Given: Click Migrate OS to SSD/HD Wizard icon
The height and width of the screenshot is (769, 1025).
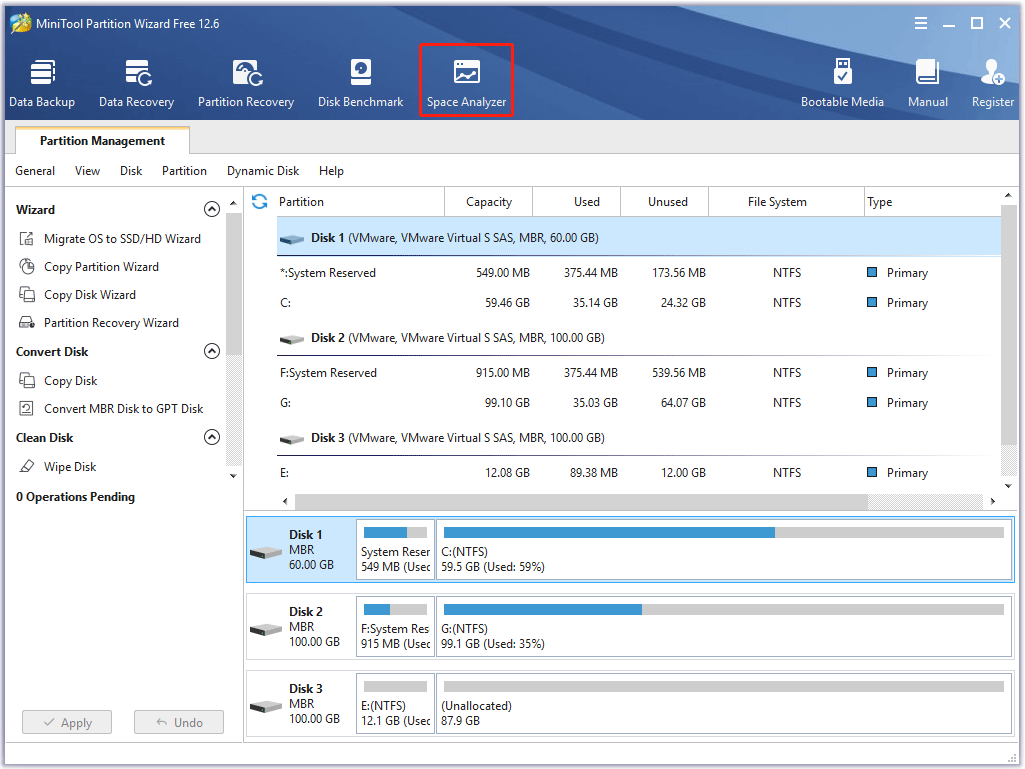Looking at the screenshot, I should [27, 239].
